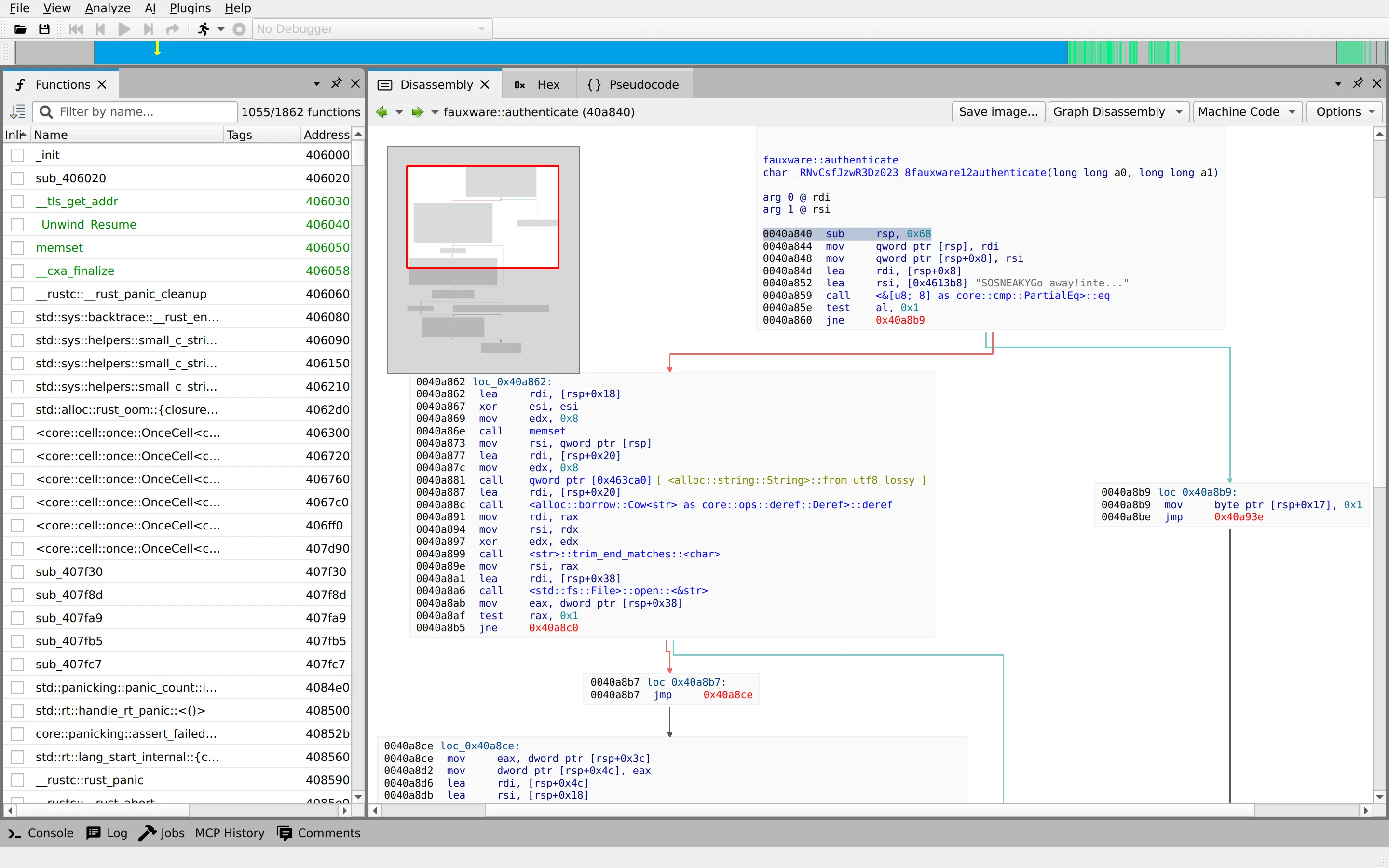
Task: Open the Console panel
Action: pyautogui.click(x=41, y=833)
